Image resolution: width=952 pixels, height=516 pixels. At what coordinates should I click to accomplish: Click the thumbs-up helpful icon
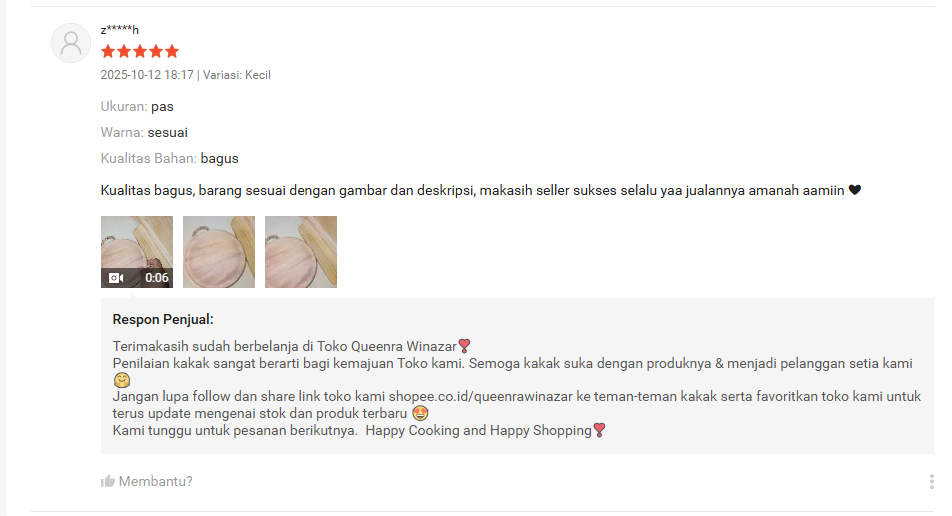pos(107,481)
